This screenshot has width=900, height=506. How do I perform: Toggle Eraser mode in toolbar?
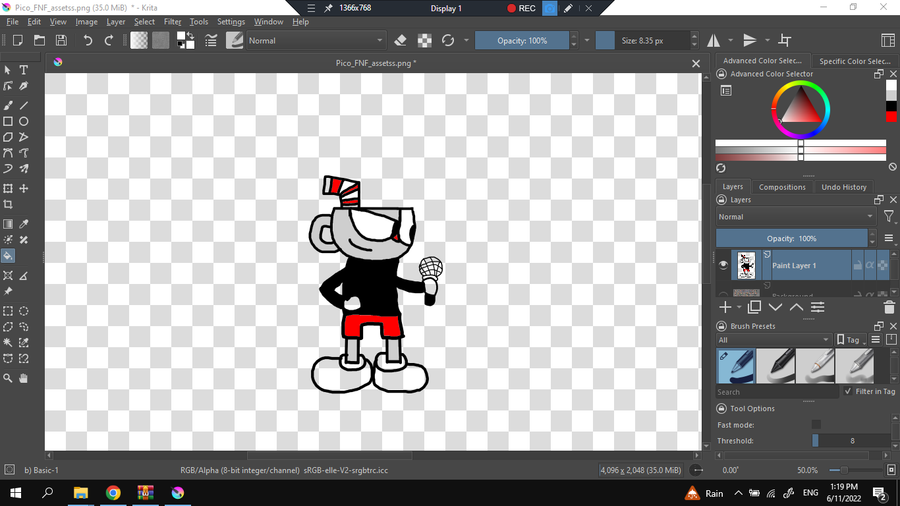click(x=401, y=41)
